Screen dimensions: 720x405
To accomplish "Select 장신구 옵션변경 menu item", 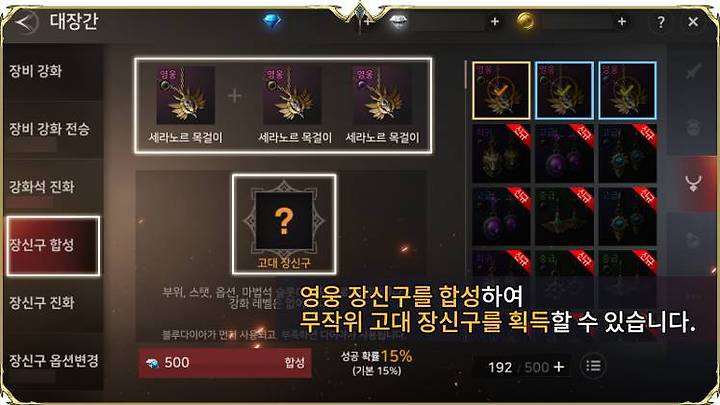I will point(52,361).
